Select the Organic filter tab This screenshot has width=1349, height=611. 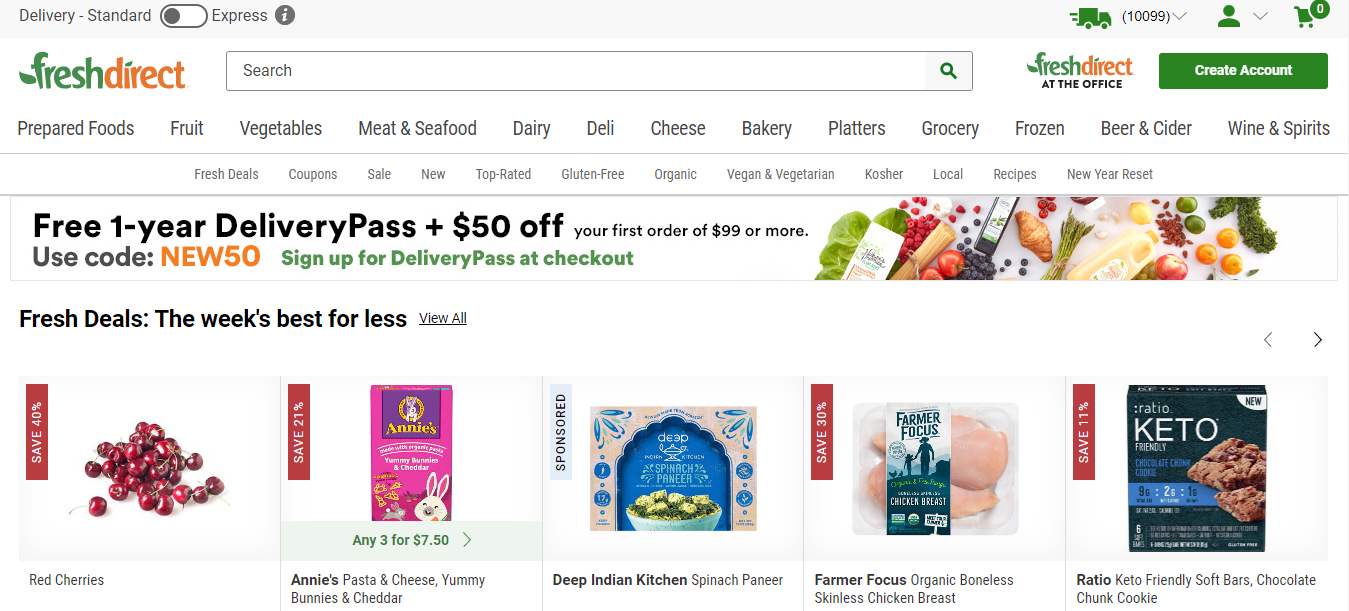(675, 174)
